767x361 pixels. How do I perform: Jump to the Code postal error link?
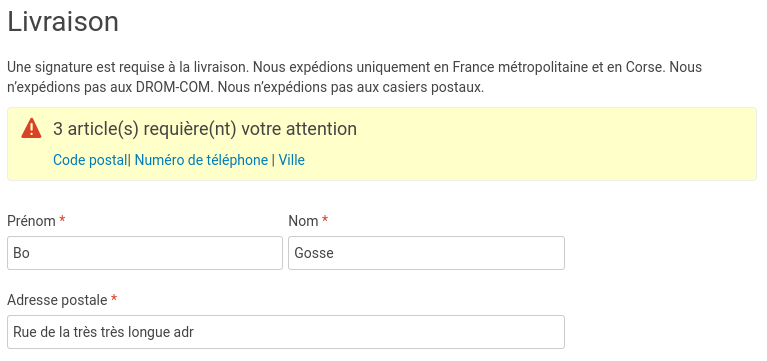(90, 160)
